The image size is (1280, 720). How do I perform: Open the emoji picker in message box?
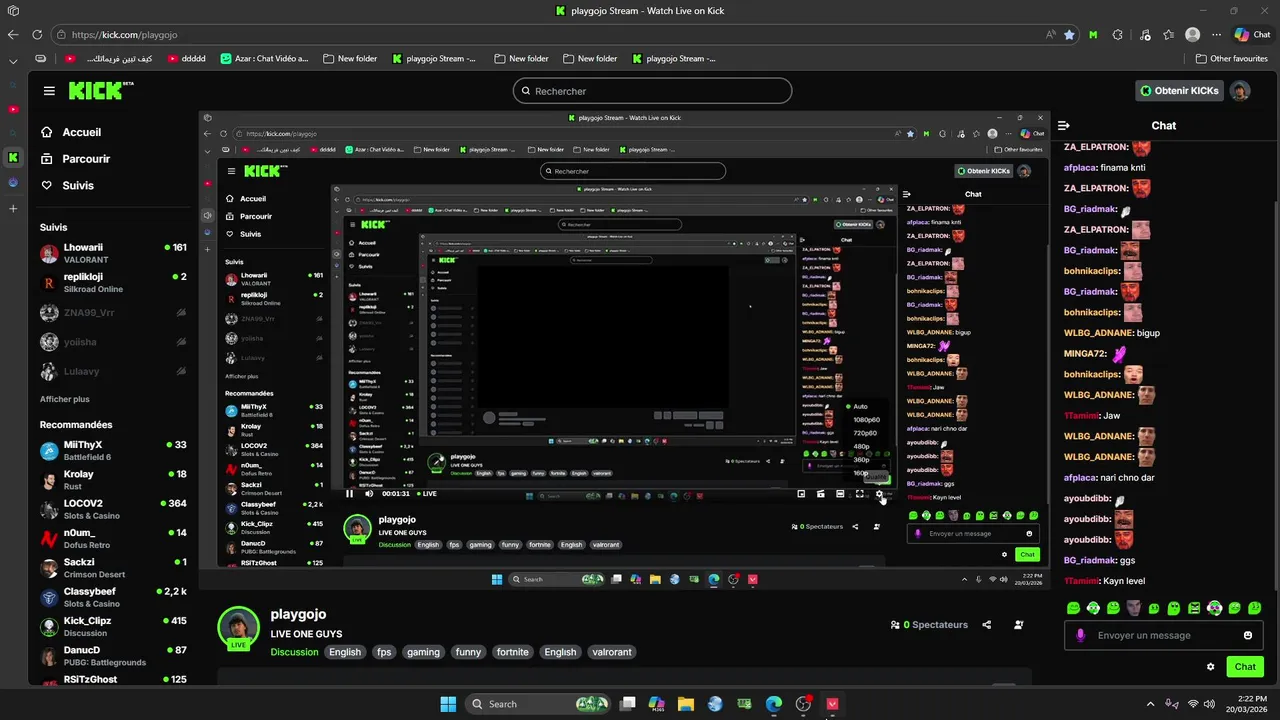pyautogui.click(x=1248, y=635)
